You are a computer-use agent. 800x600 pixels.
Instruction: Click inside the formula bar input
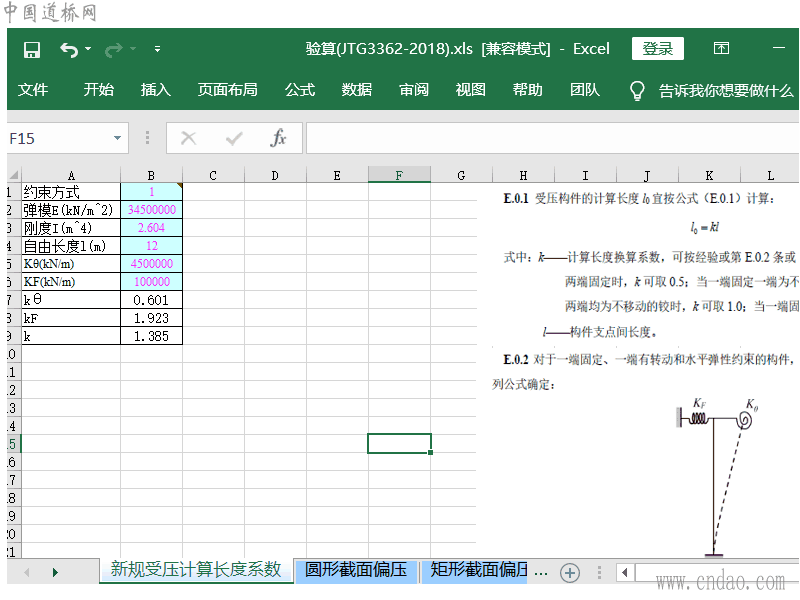(552, 138)
